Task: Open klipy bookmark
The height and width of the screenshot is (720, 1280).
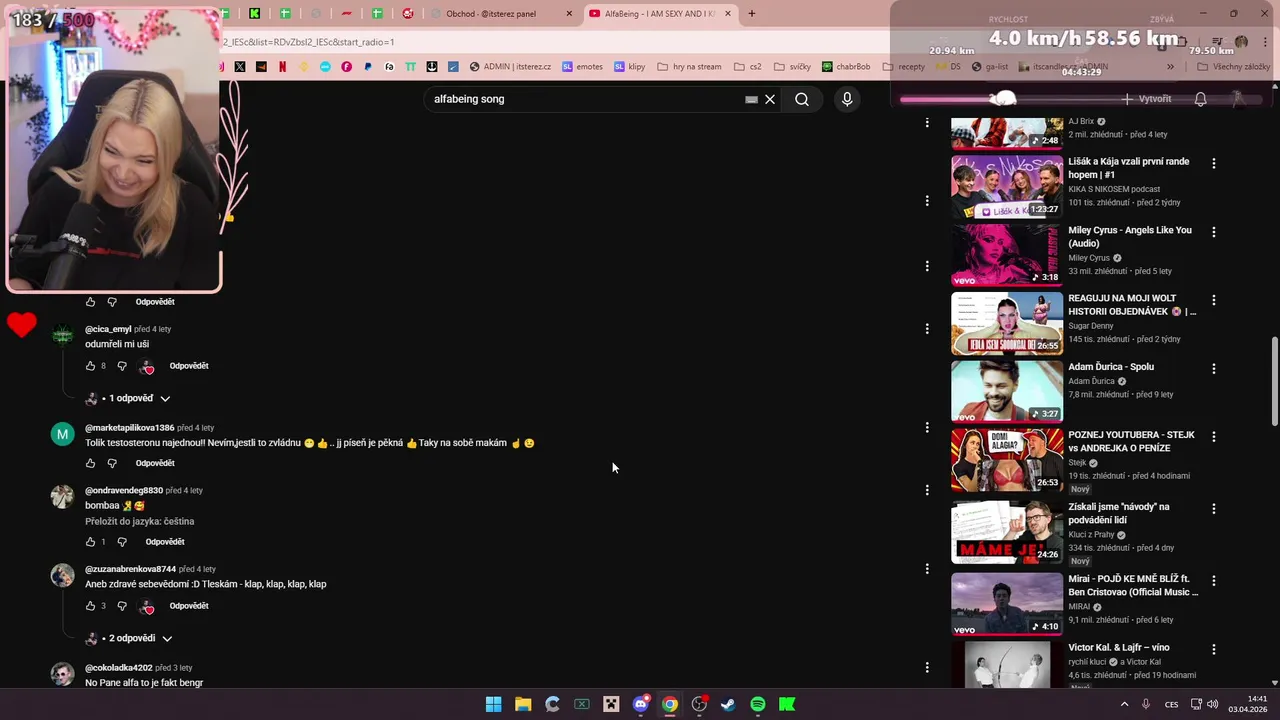Action: pyautogui.click(x=630, y=67)
